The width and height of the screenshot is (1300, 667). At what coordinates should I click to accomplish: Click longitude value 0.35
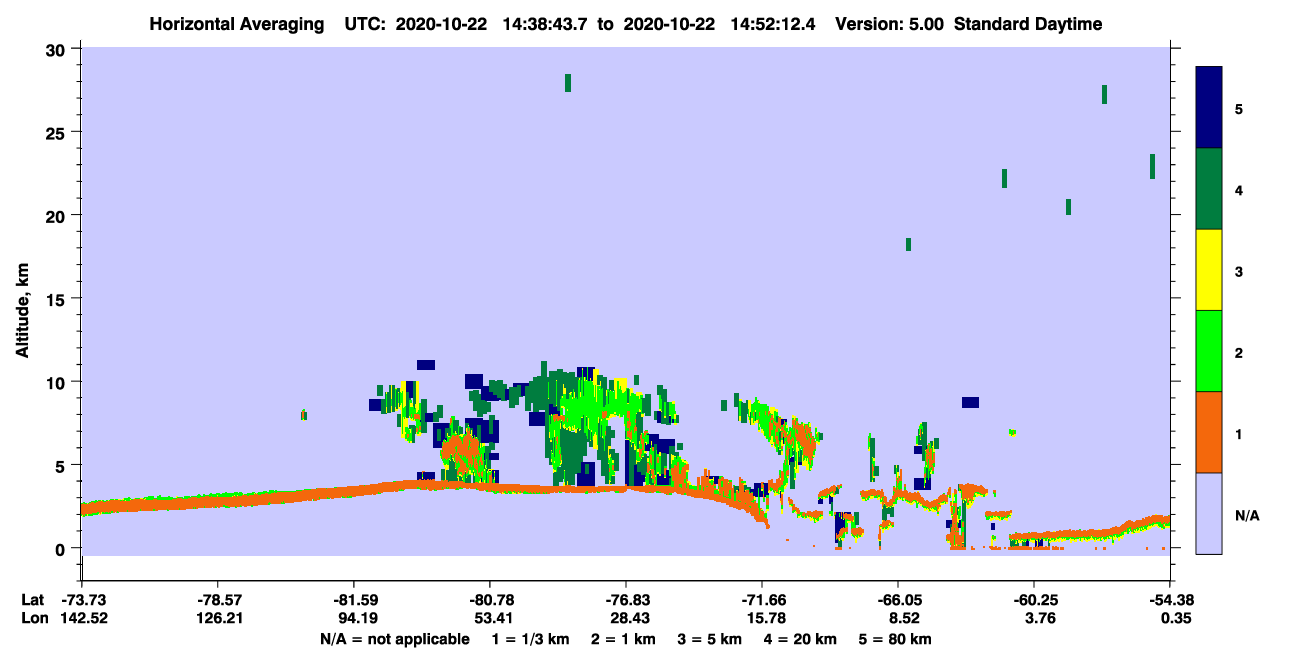[x=1175, y=618]
